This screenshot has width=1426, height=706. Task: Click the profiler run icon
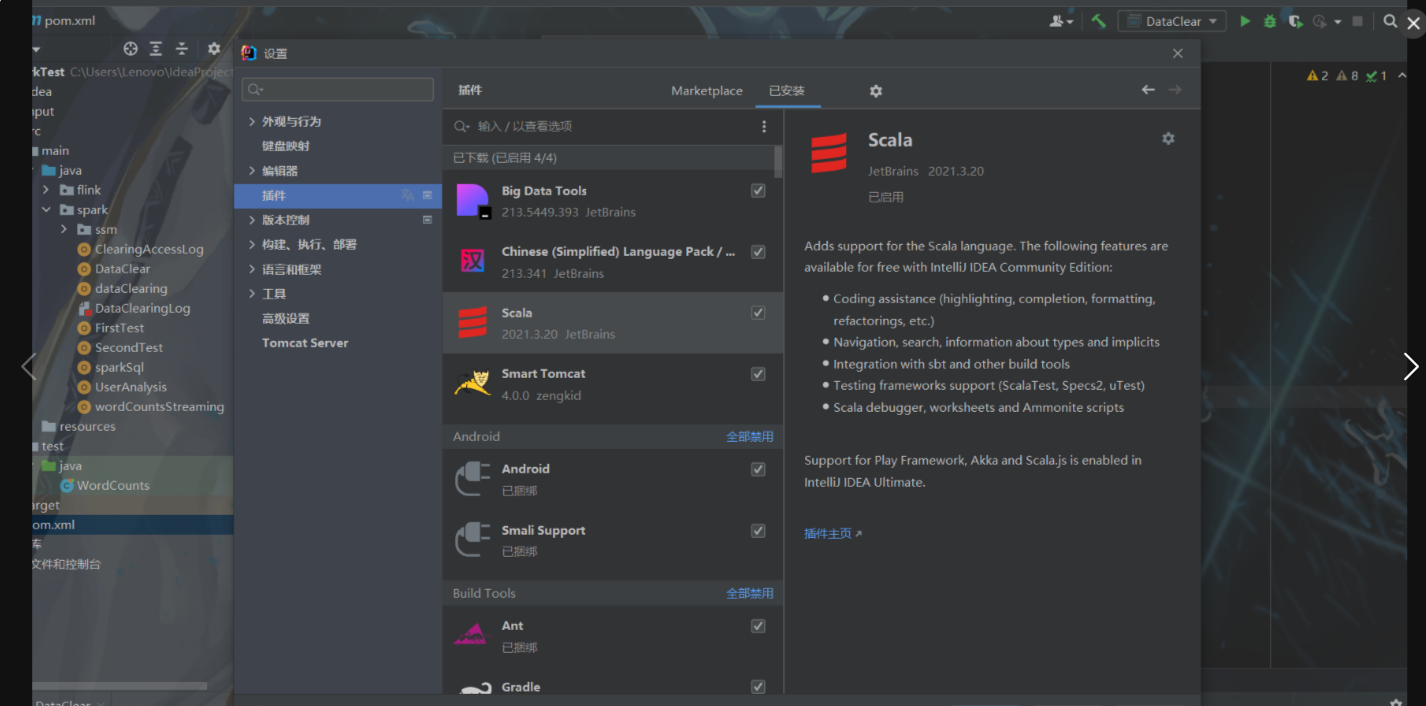pyautogui.click(x=1321, y=21)
